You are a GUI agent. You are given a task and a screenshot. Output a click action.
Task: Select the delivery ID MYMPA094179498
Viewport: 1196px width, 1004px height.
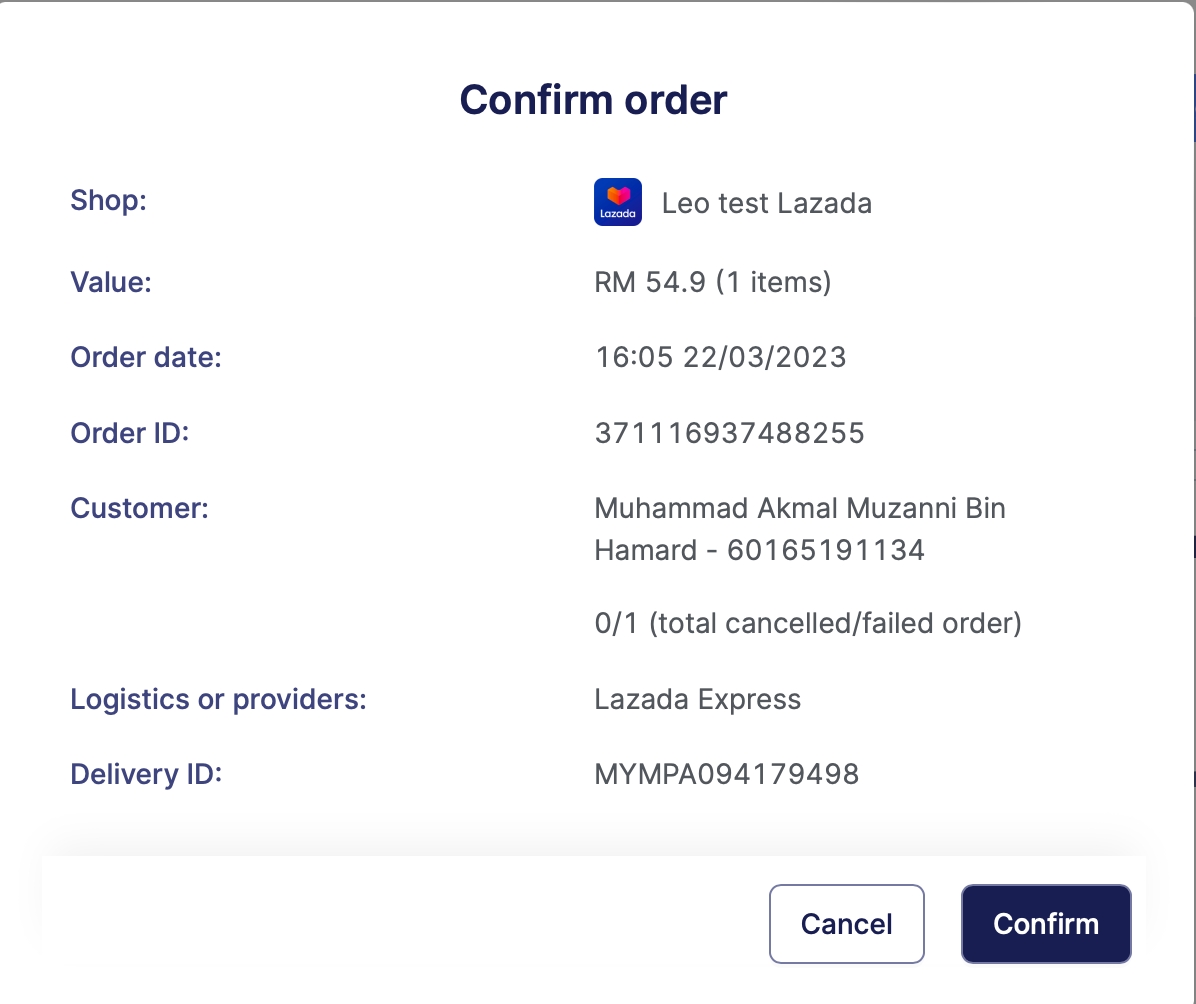(726, 774)
